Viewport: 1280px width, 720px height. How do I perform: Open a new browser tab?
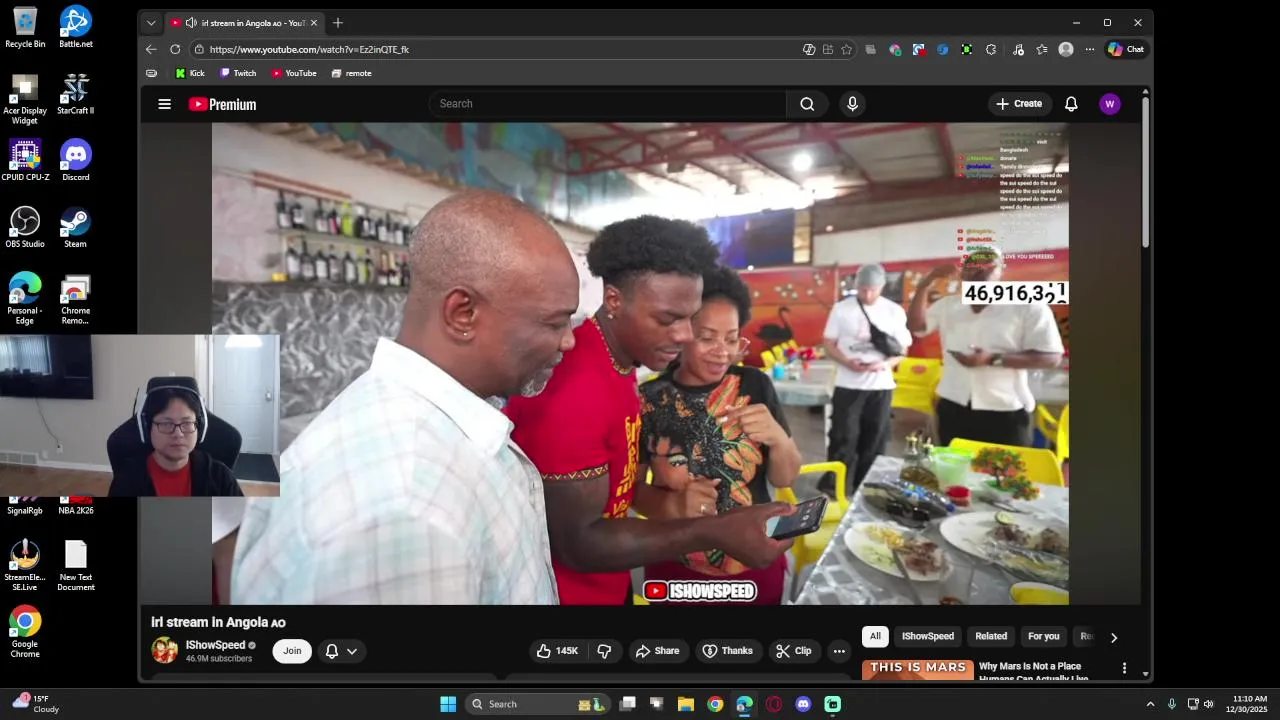[x=338, y=22]
